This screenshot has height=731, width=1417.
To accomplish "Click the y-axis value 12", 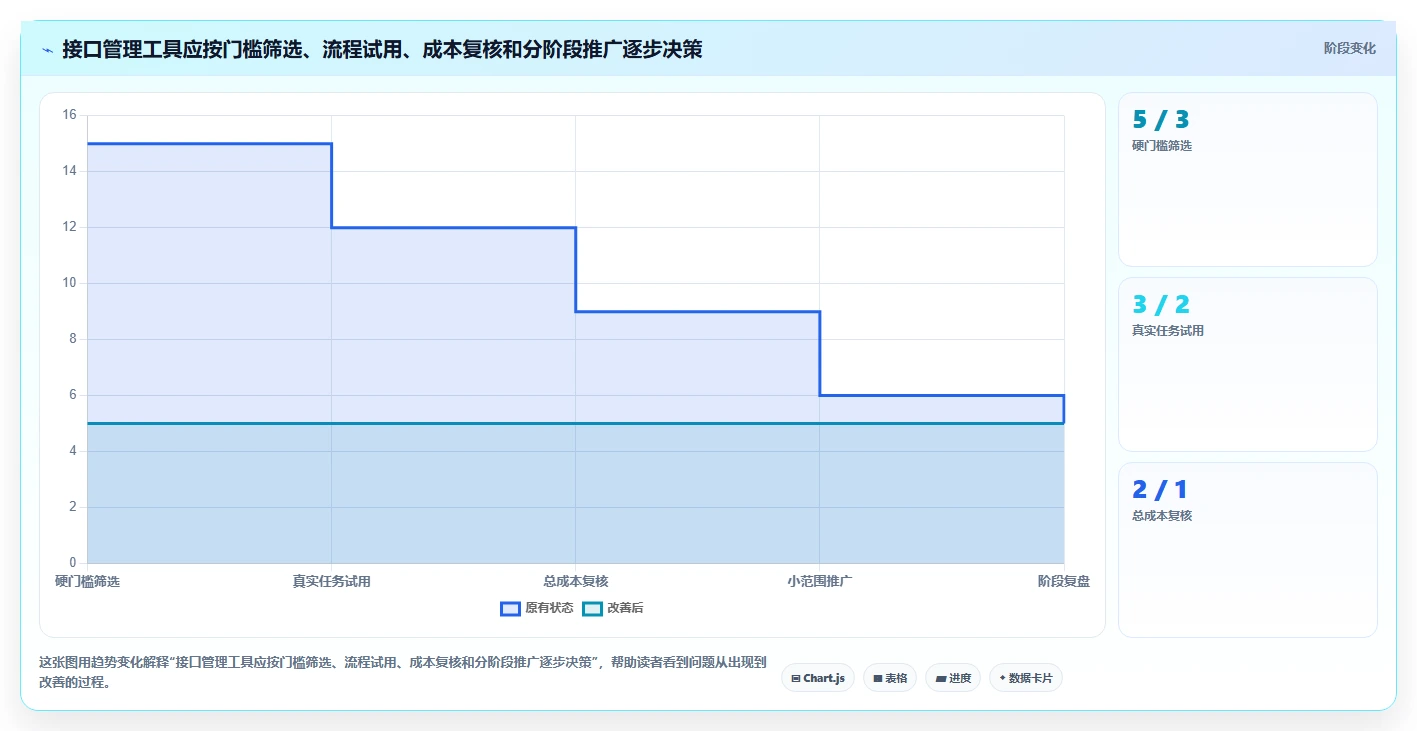I will [69, 227].
